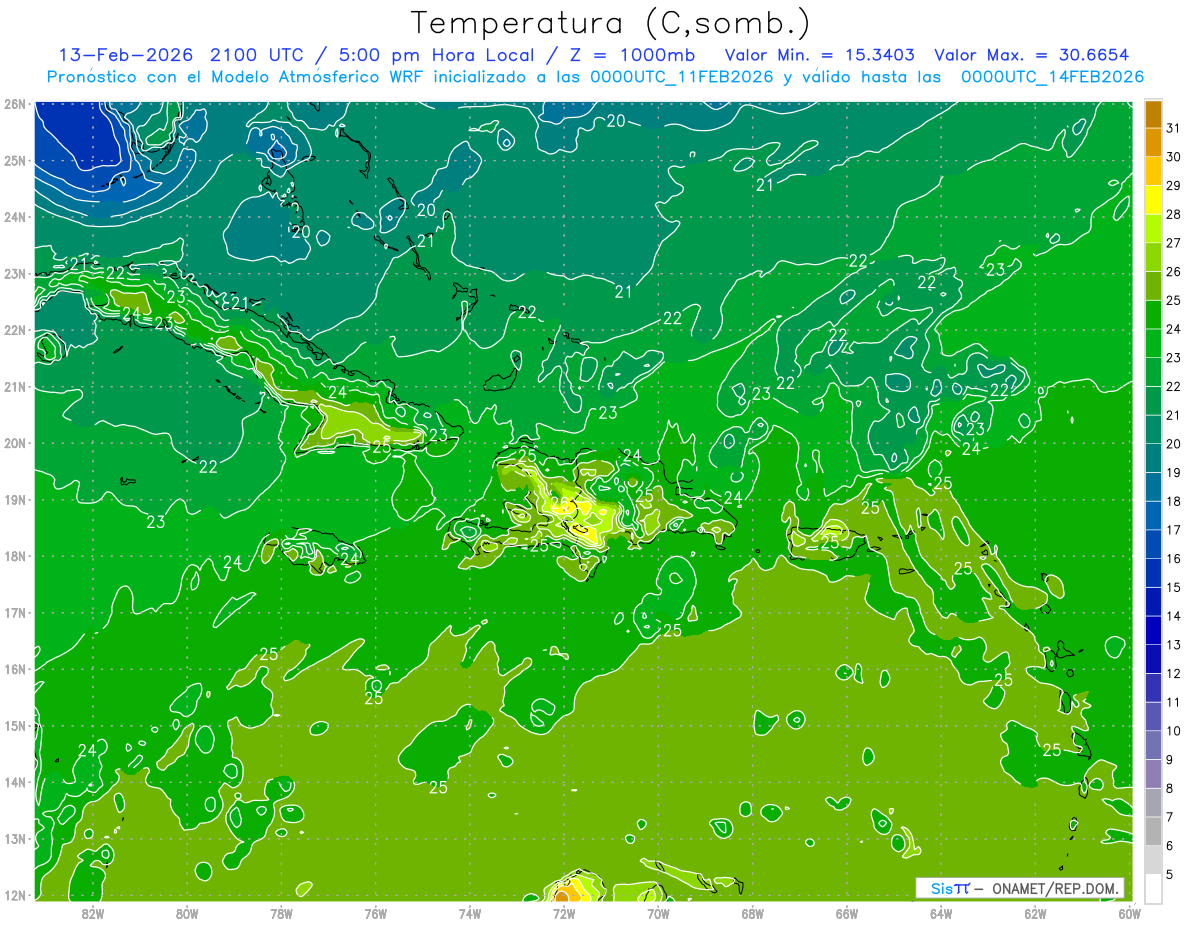Click the "19N" latitude axis label
1200x927 pixels.
click(14, 500)
